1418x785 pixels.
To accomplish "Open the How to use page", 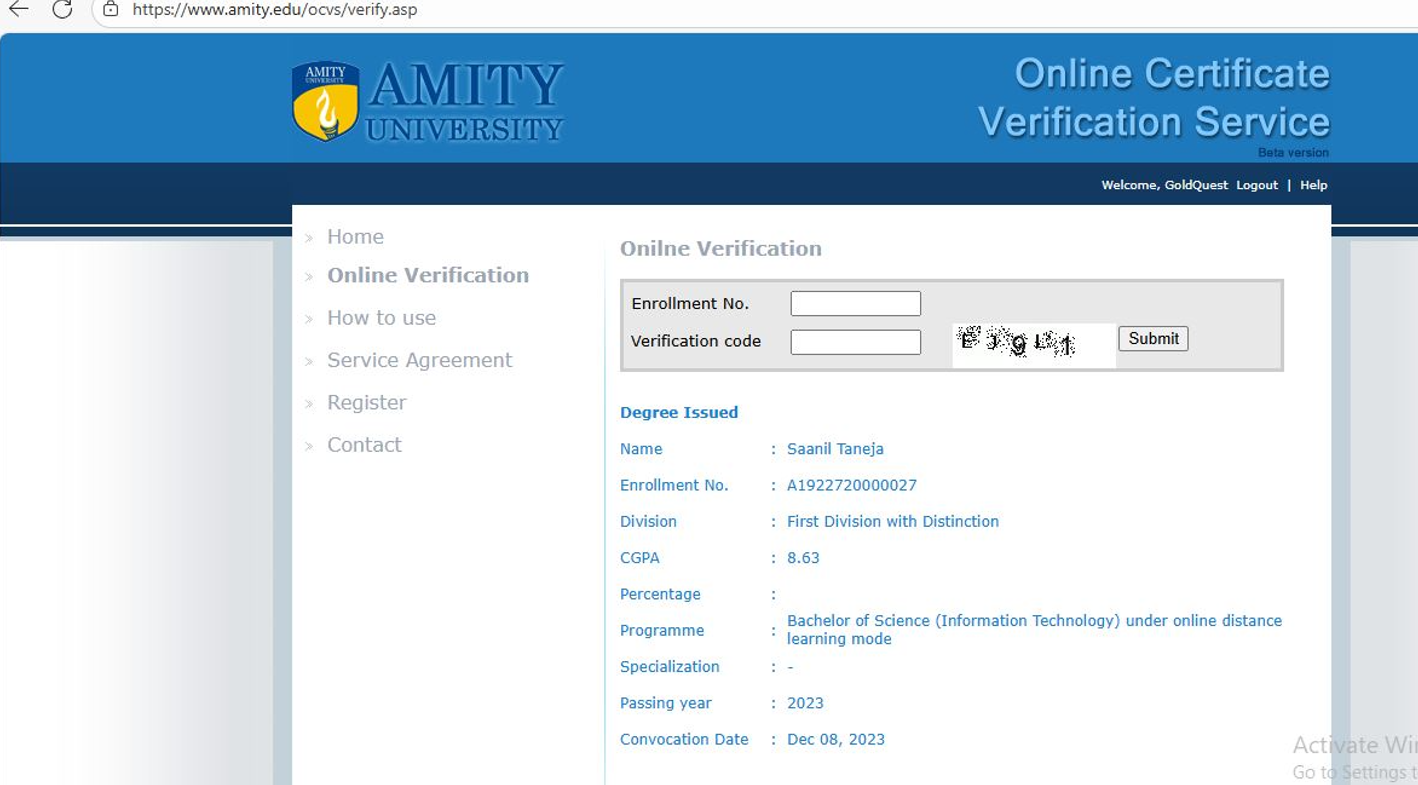I will point(381,318).
